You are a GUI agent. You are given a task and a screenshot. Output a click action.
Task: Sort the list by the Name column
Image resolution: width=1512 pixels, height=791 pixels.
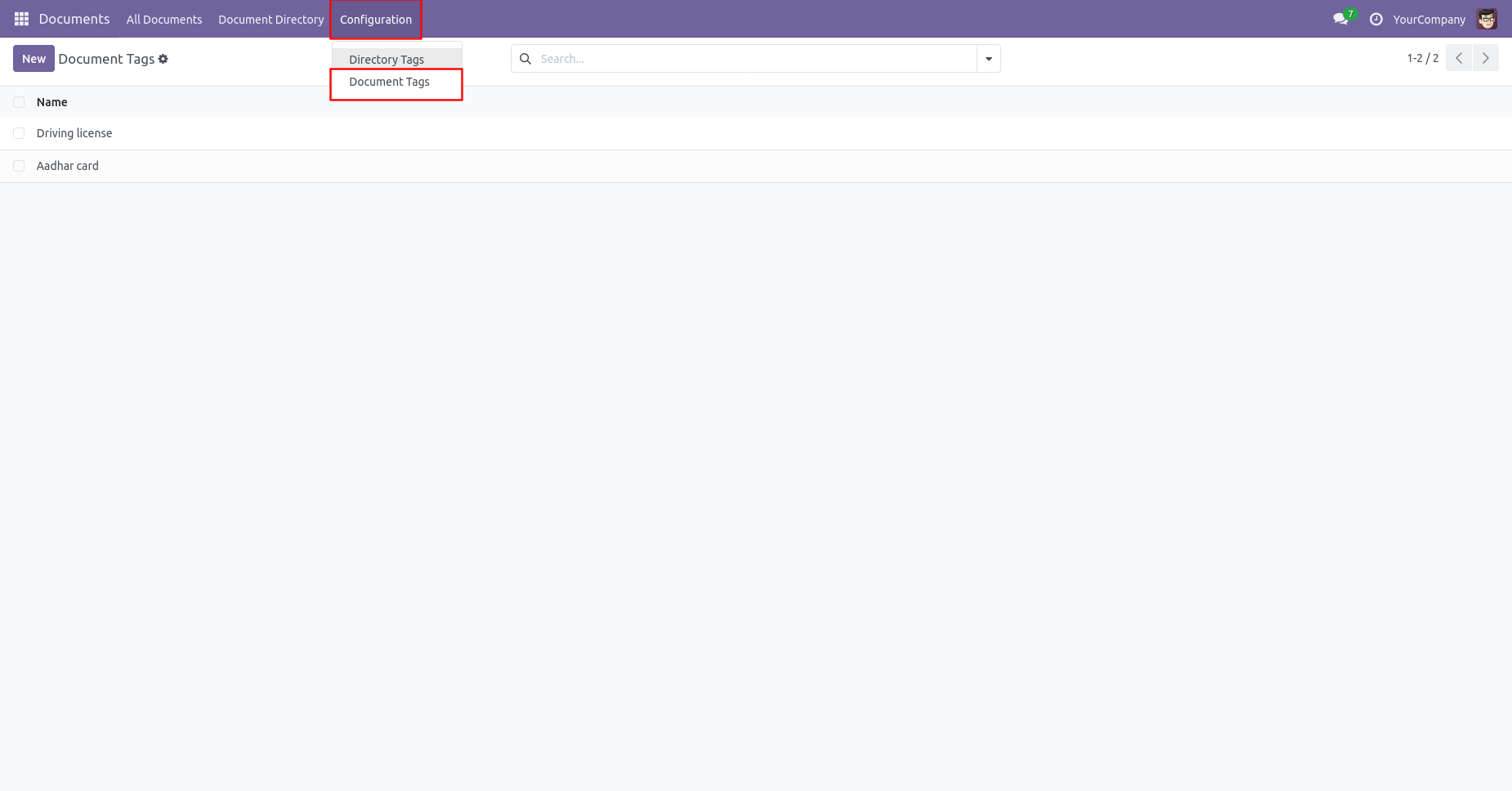click(52, 102)
